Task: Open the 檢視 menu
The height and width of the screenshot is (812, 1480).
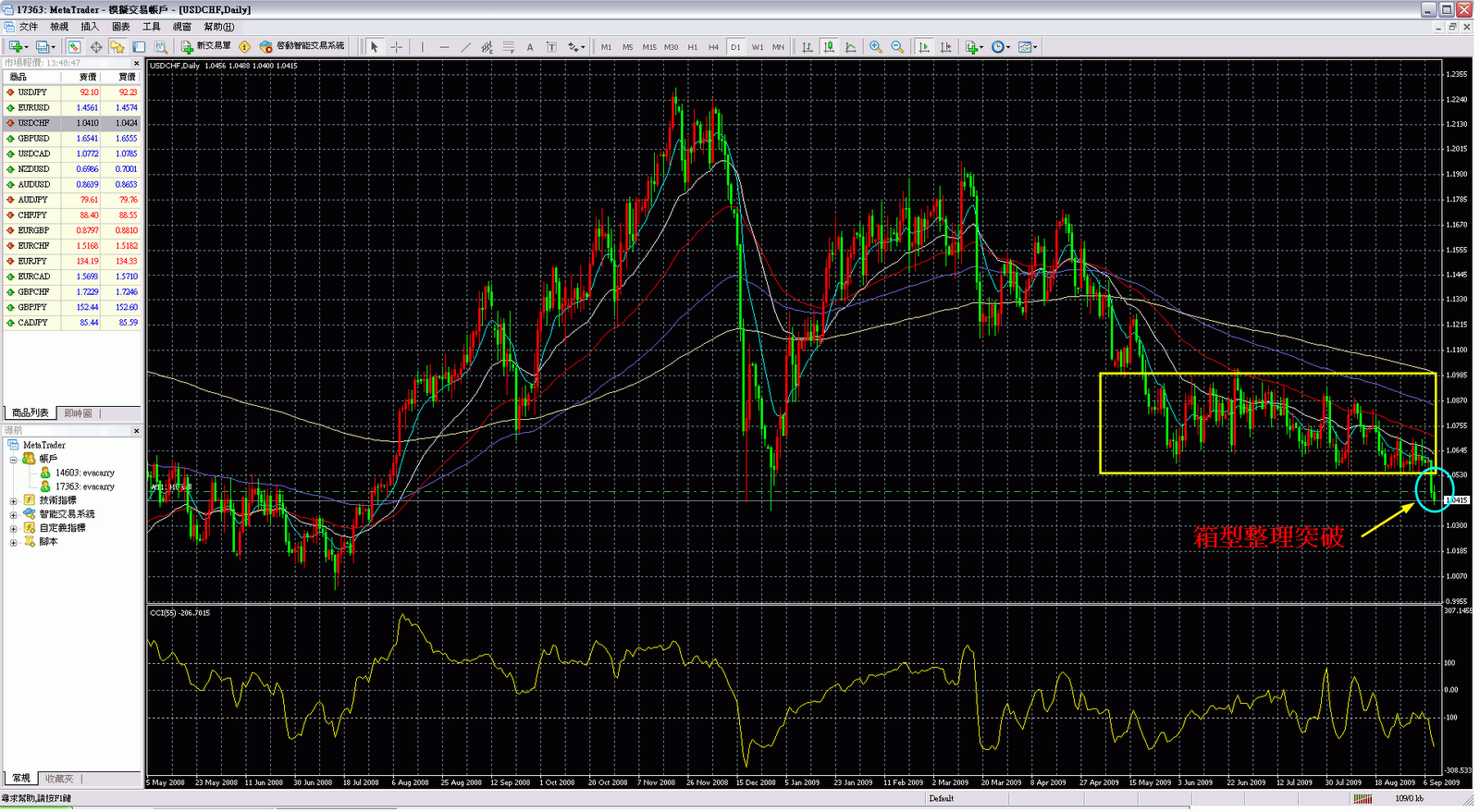Action: (x=59, y=27)
